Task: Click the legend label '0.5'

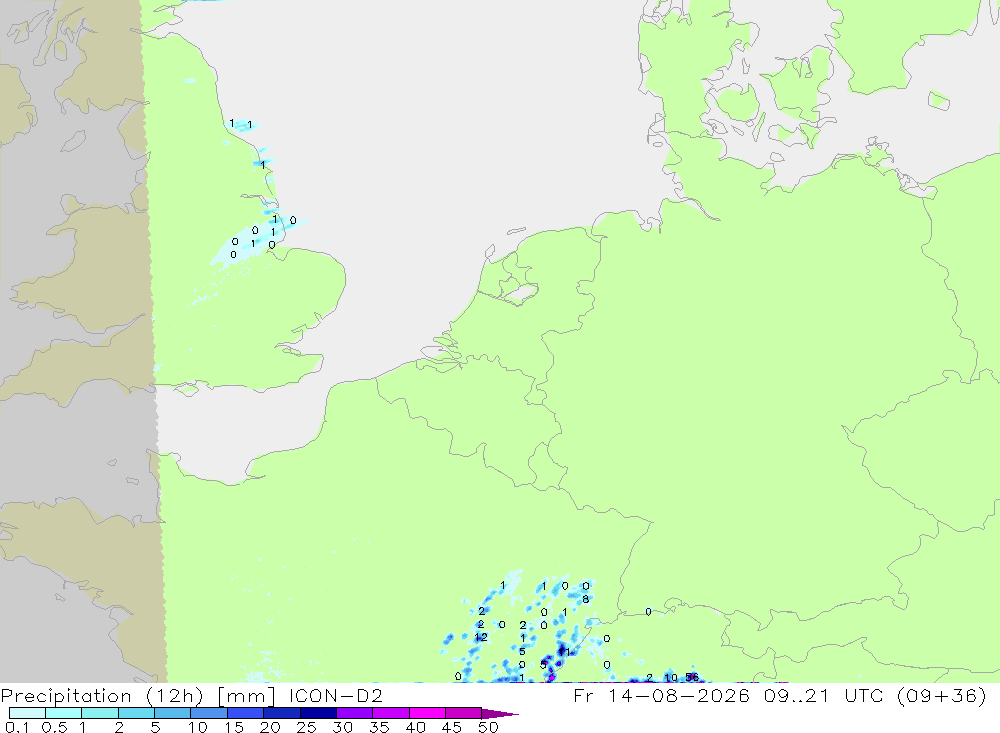Action: pyautogui.click(x=54, y=727)
